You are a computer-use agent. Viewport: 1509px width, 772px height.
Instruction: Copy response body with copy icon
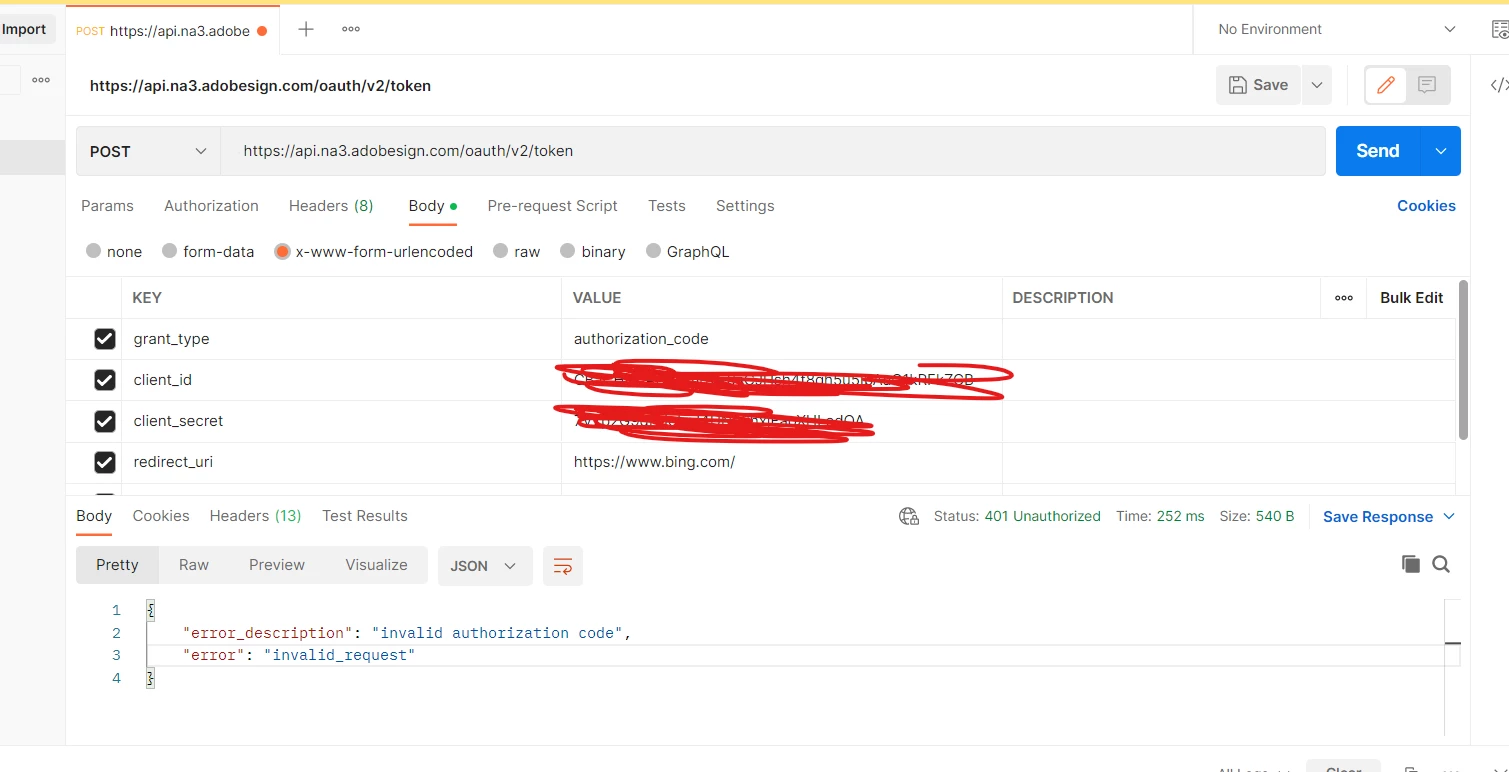(1411, 564)
